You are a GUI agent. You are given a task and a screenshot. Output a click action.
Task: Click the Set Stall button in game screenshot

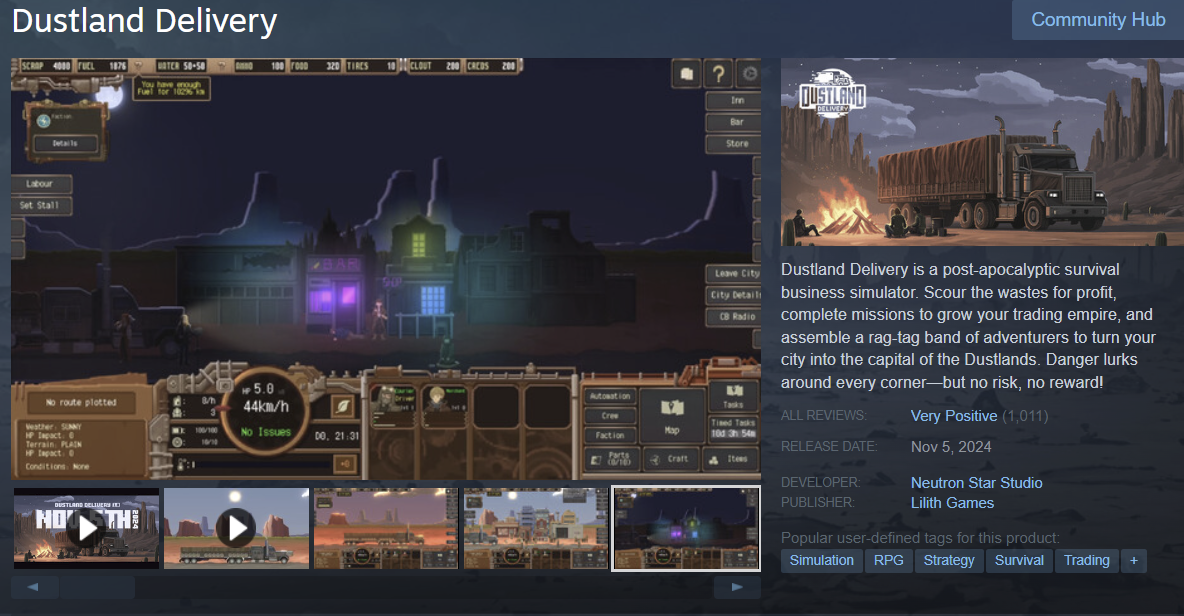pos(42,205)
